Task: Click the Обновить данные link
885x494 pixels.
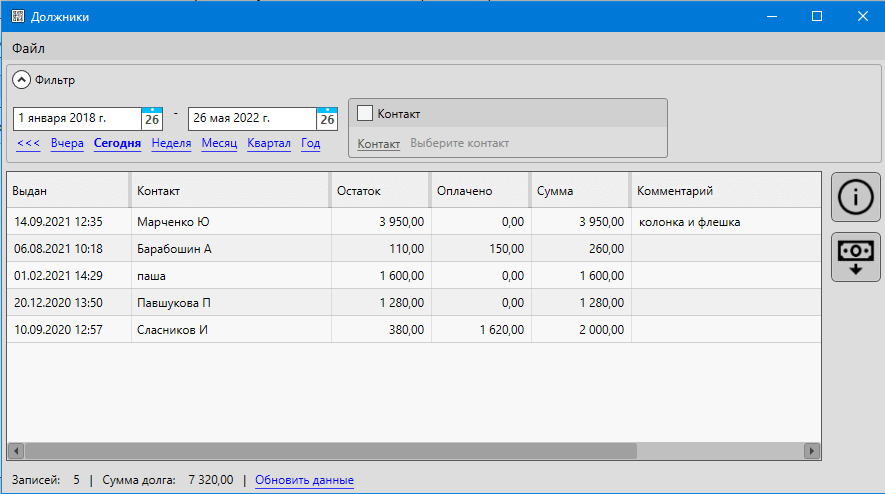Action: (x=304, y=480)
